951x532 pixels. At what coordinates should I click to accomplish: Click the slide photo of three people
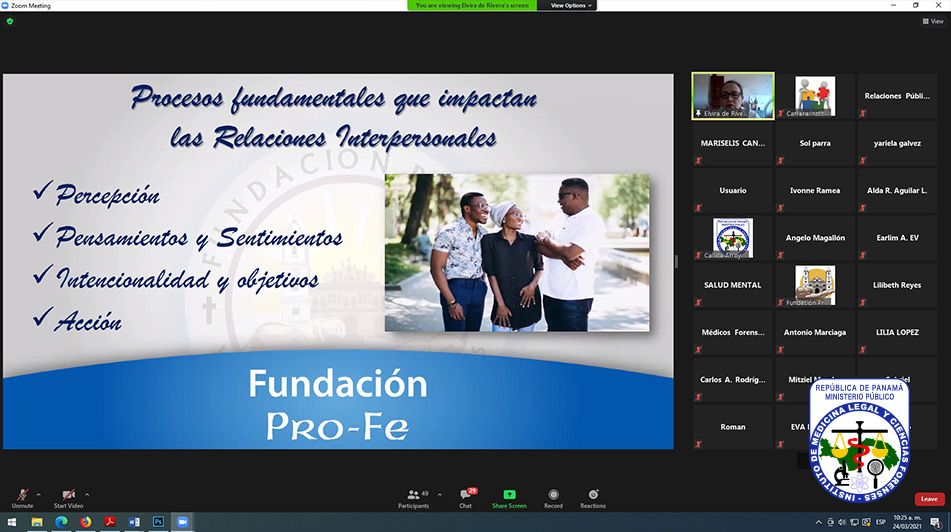click(x=517, y=253)
